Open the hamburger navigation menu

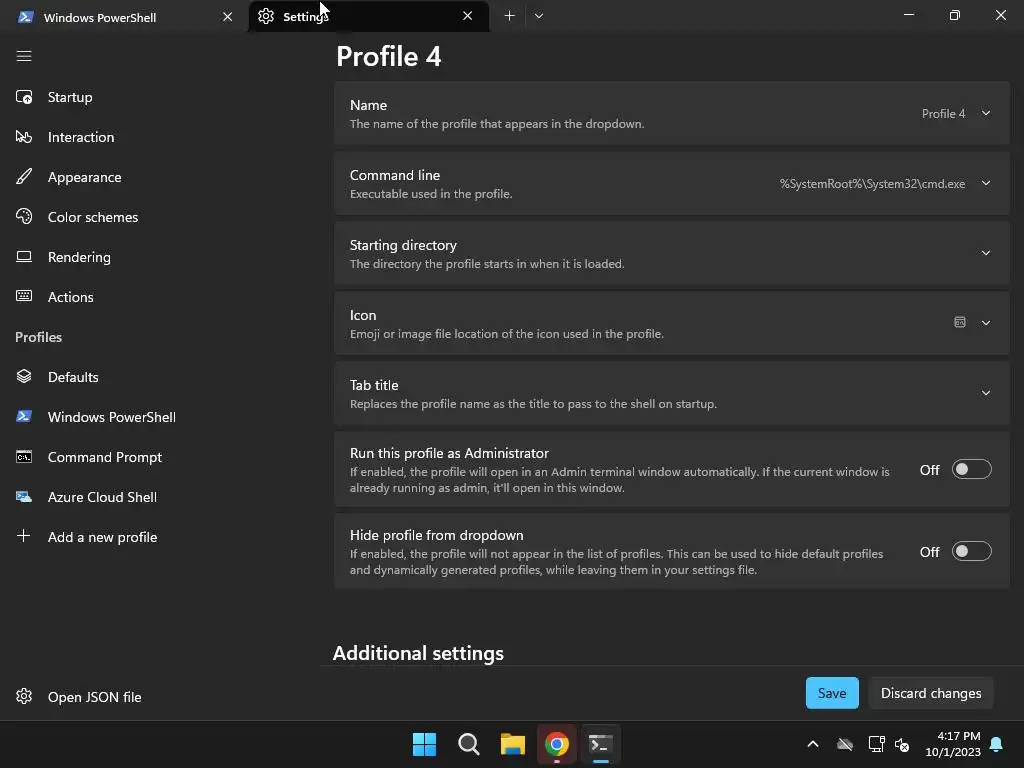tap(24, 56)
